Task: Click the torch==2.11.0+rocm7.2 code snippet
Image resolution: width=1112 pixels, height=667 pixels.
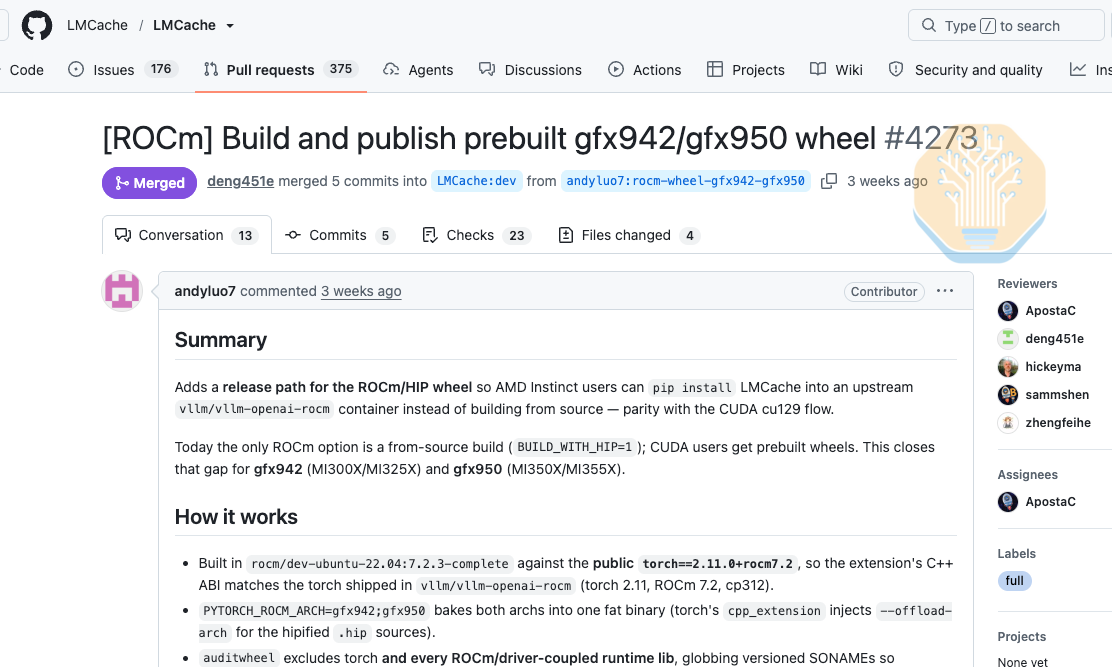Action: pyautogui.click(x=718, y=564)
